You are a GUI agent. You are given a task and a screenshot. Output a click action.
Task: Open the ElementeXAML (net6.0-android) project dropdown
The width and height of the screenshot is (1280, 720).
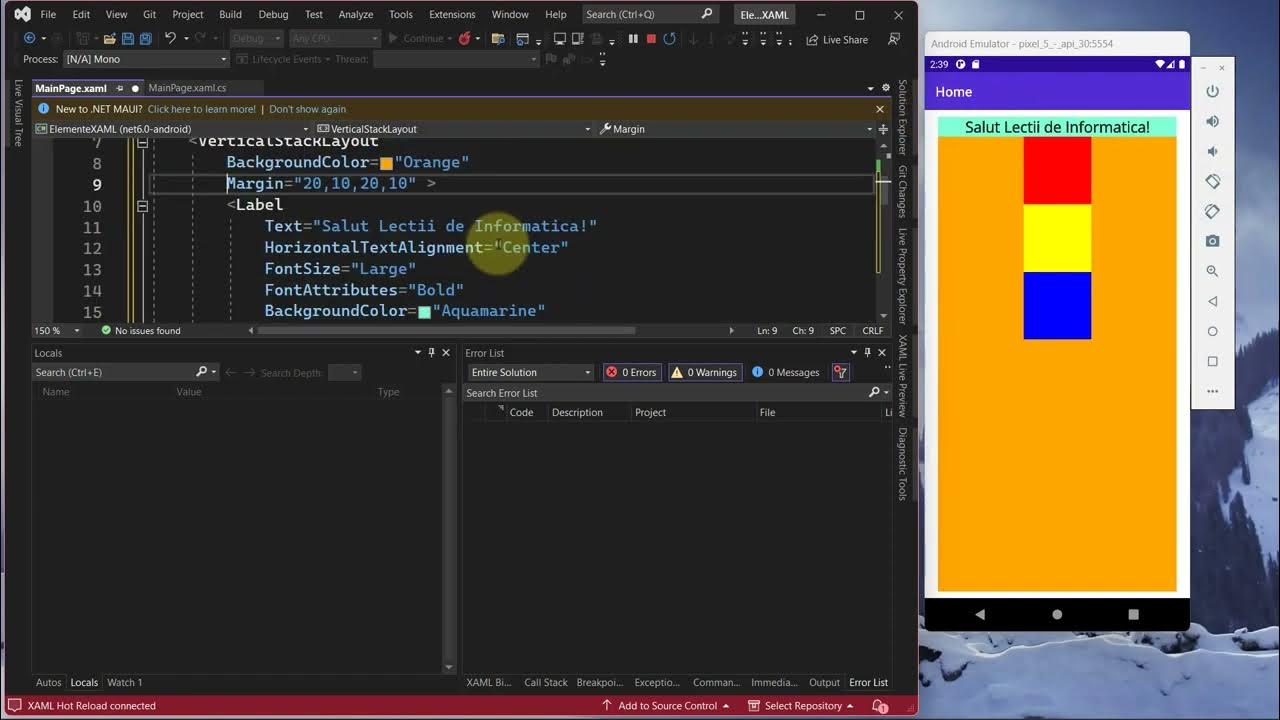pyautogui.click(x=172, y=129)
